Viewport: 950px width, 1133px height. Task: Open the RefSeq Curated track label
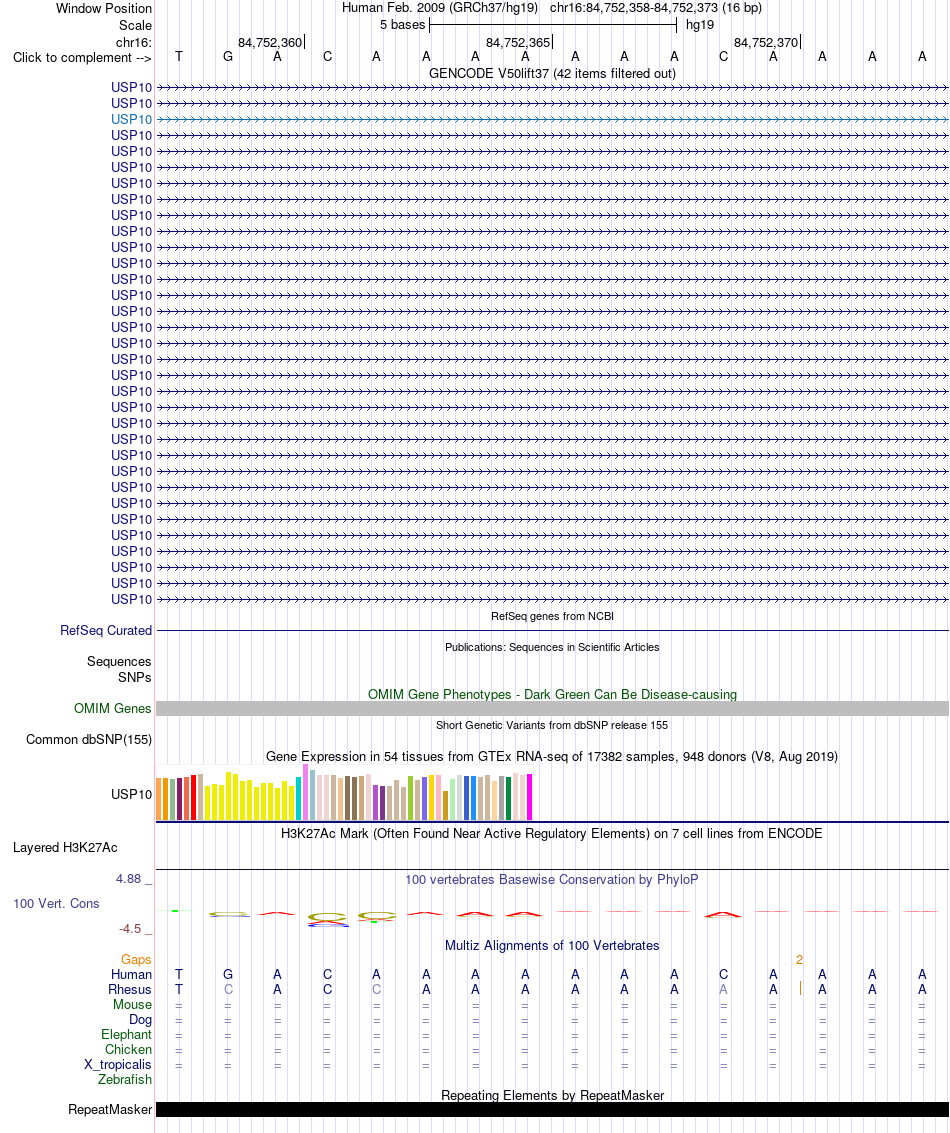pos(106,630)
